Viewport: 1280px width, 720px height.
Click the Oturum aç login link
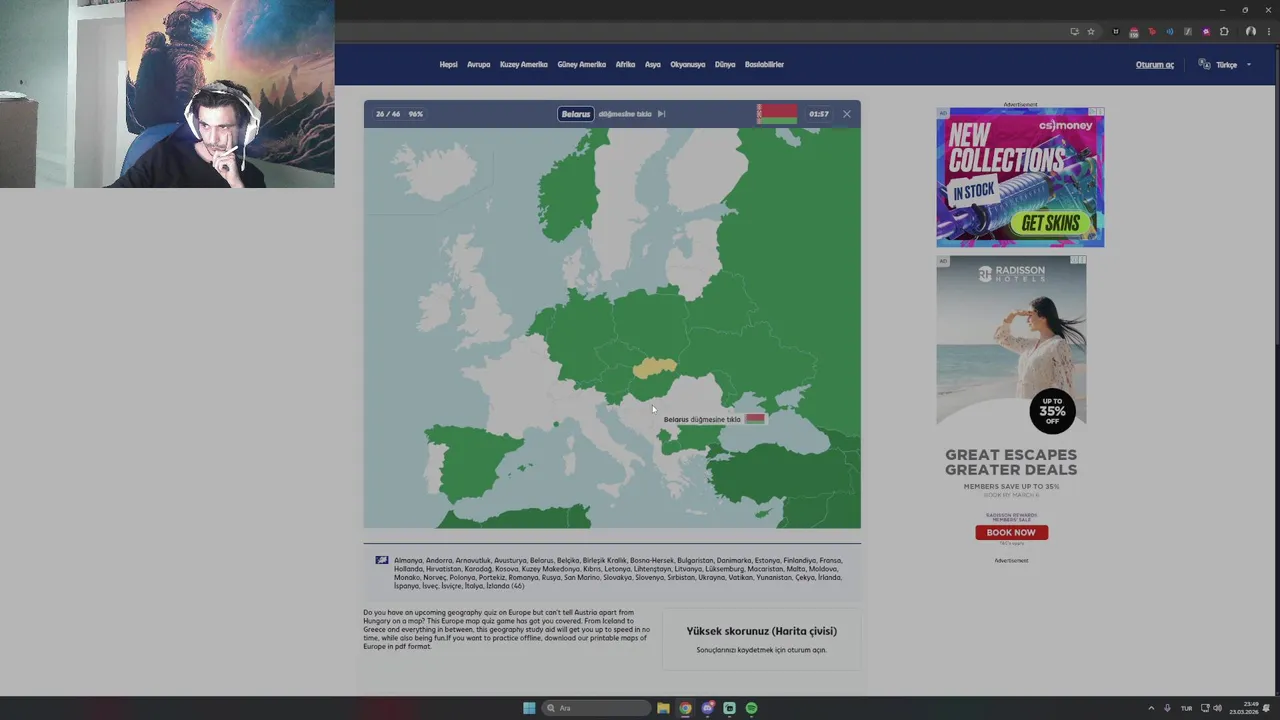[x=1155, y=65]
